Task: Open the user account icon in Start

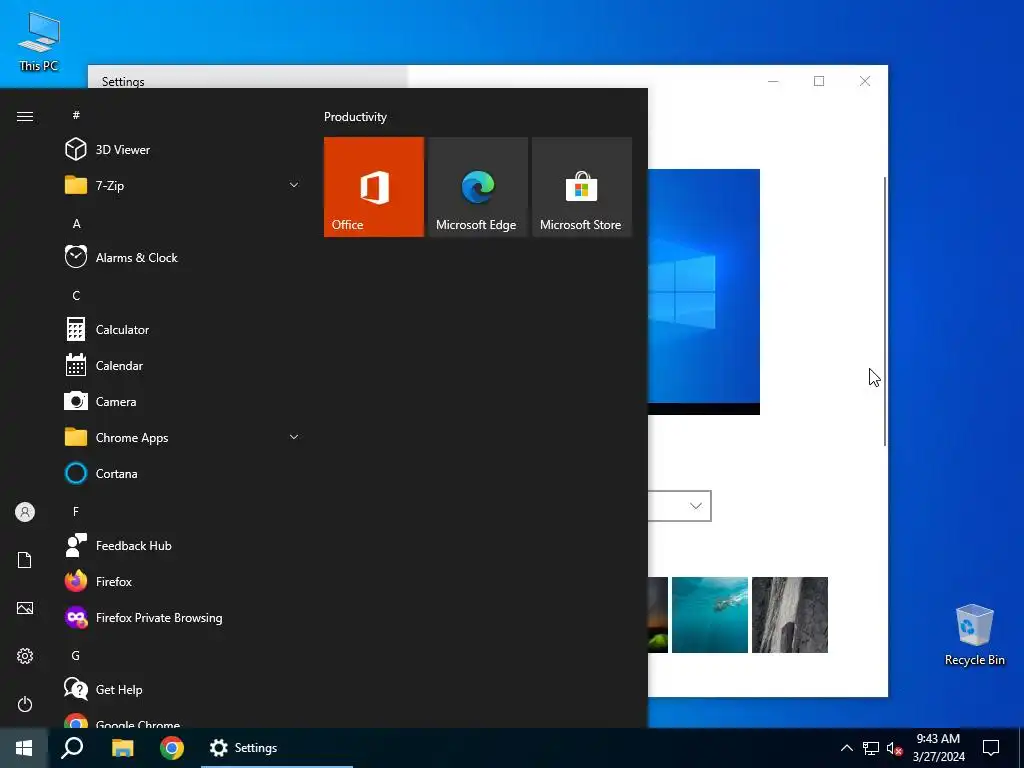Action: (x=25, y=512)
